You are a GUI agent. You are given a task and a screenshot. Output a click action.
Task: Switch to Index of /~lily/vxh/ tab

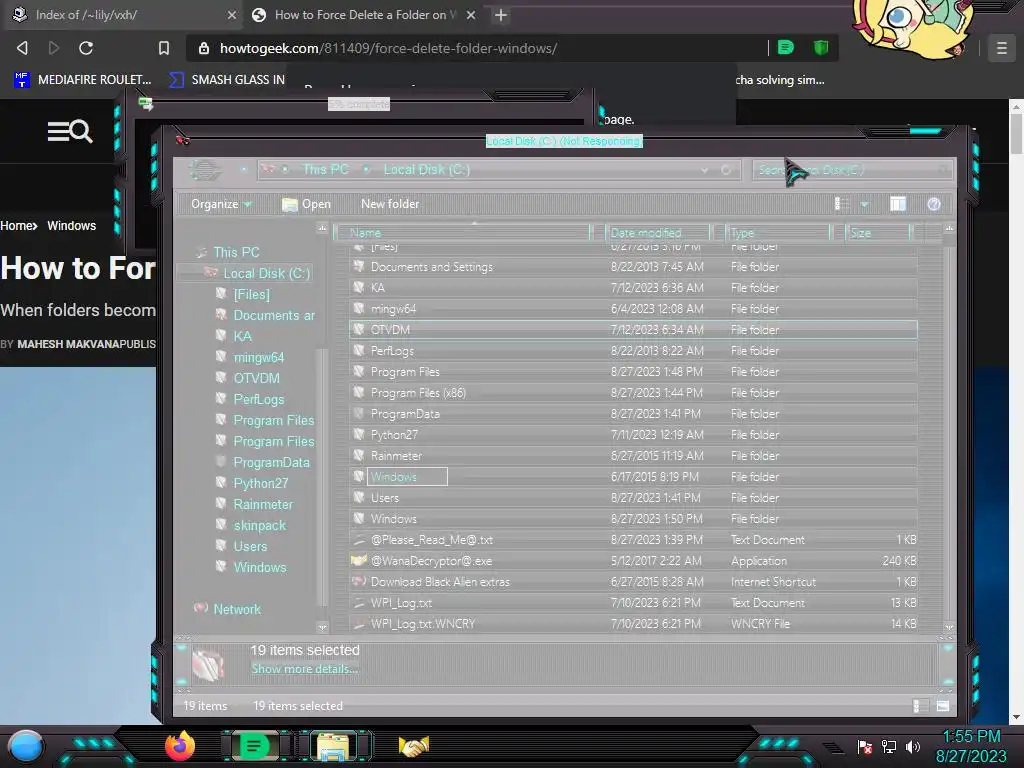(x=124, y=14)
